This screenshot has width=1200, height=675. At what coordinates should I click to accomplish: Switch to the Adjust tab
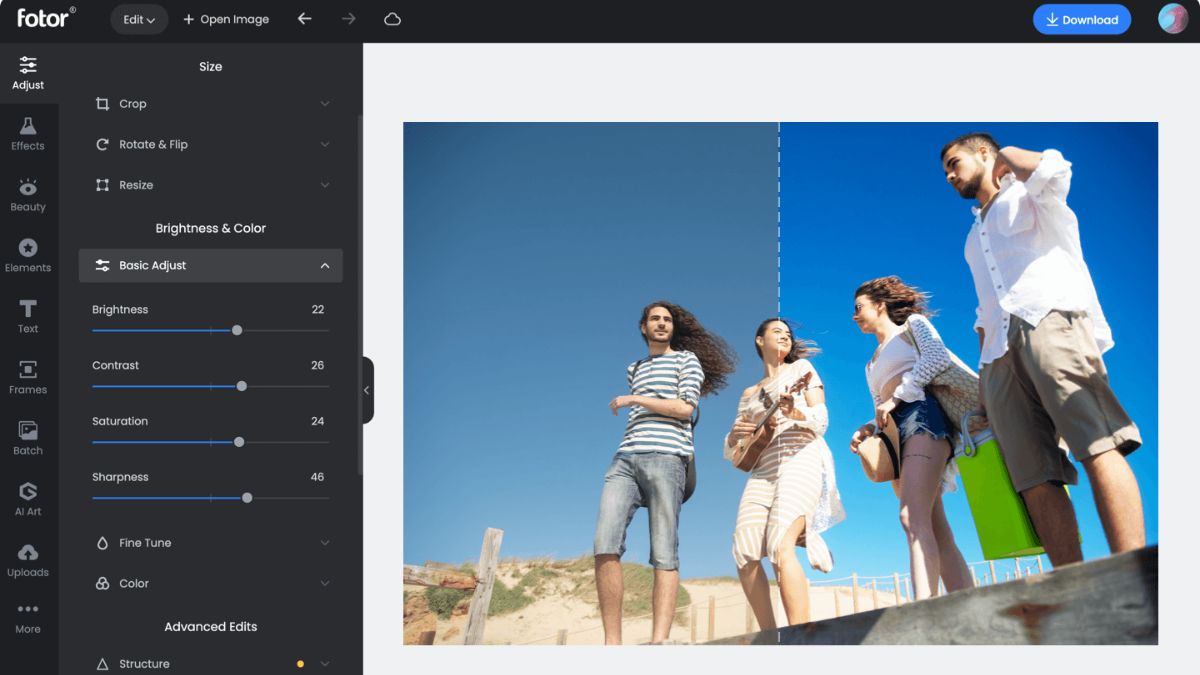28,72
